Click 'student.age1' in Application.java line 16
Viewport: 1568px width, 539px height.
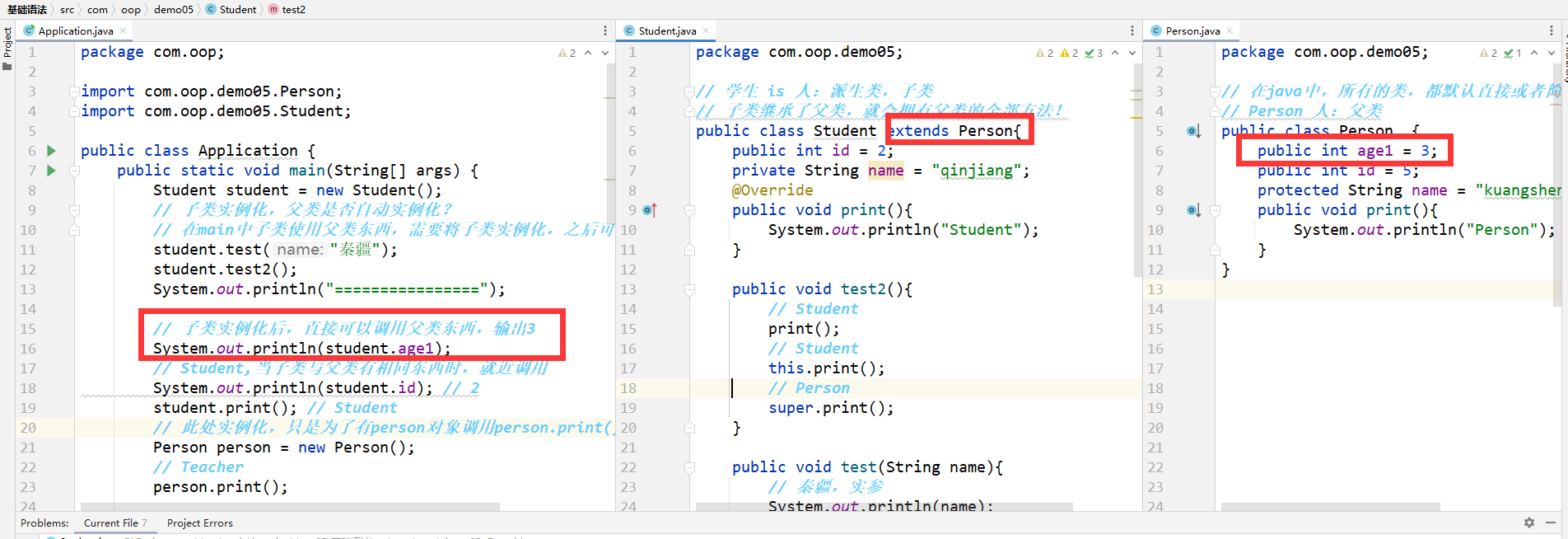click(x=379, y=349)
